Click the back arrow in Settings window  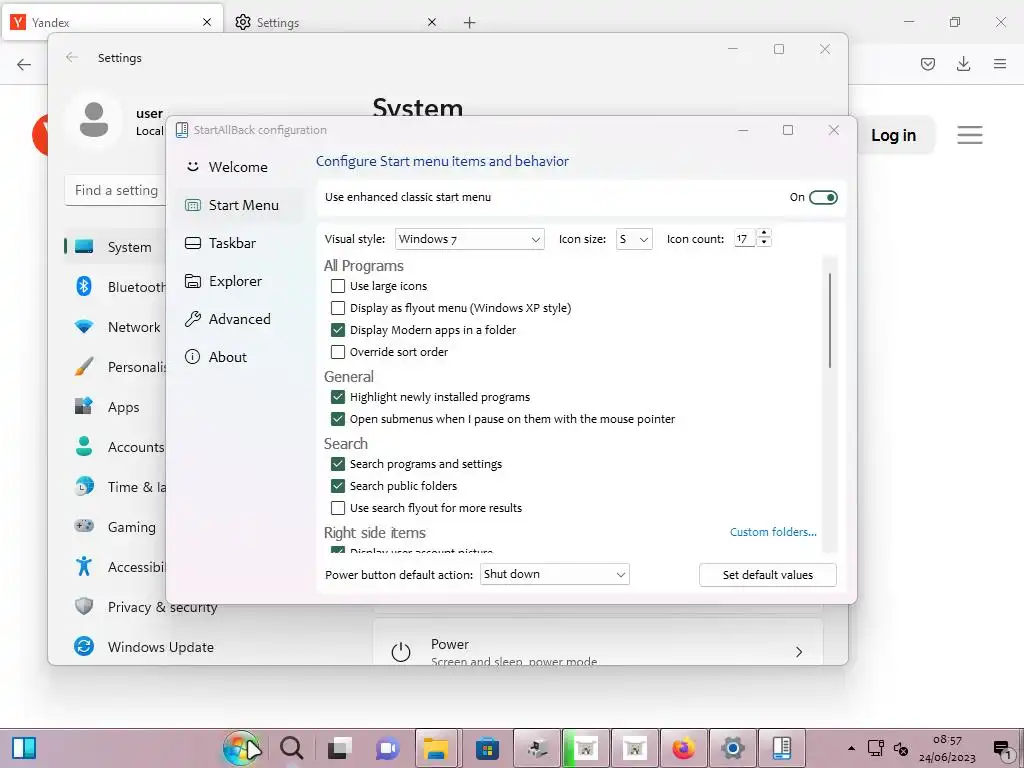[72, 57]
